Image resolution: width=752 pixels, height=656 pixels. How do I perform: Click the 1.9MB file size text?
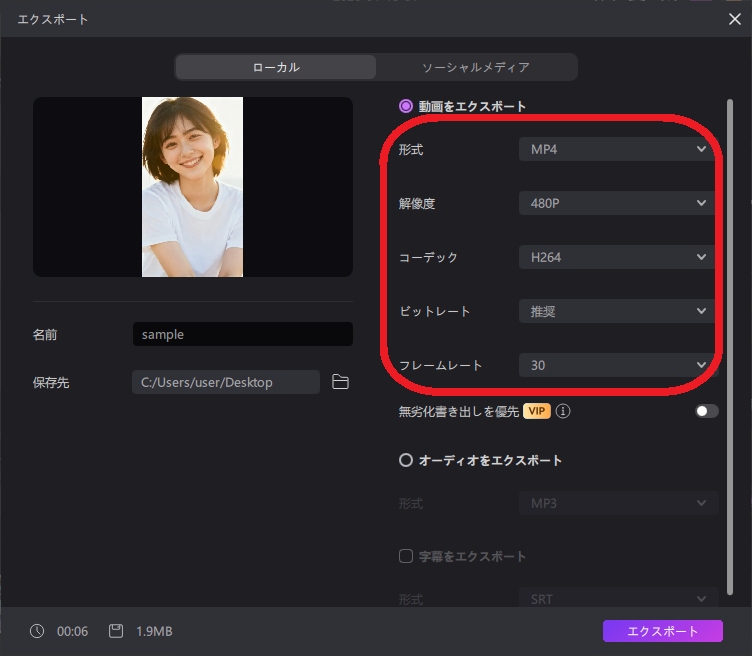pos(154,631)
